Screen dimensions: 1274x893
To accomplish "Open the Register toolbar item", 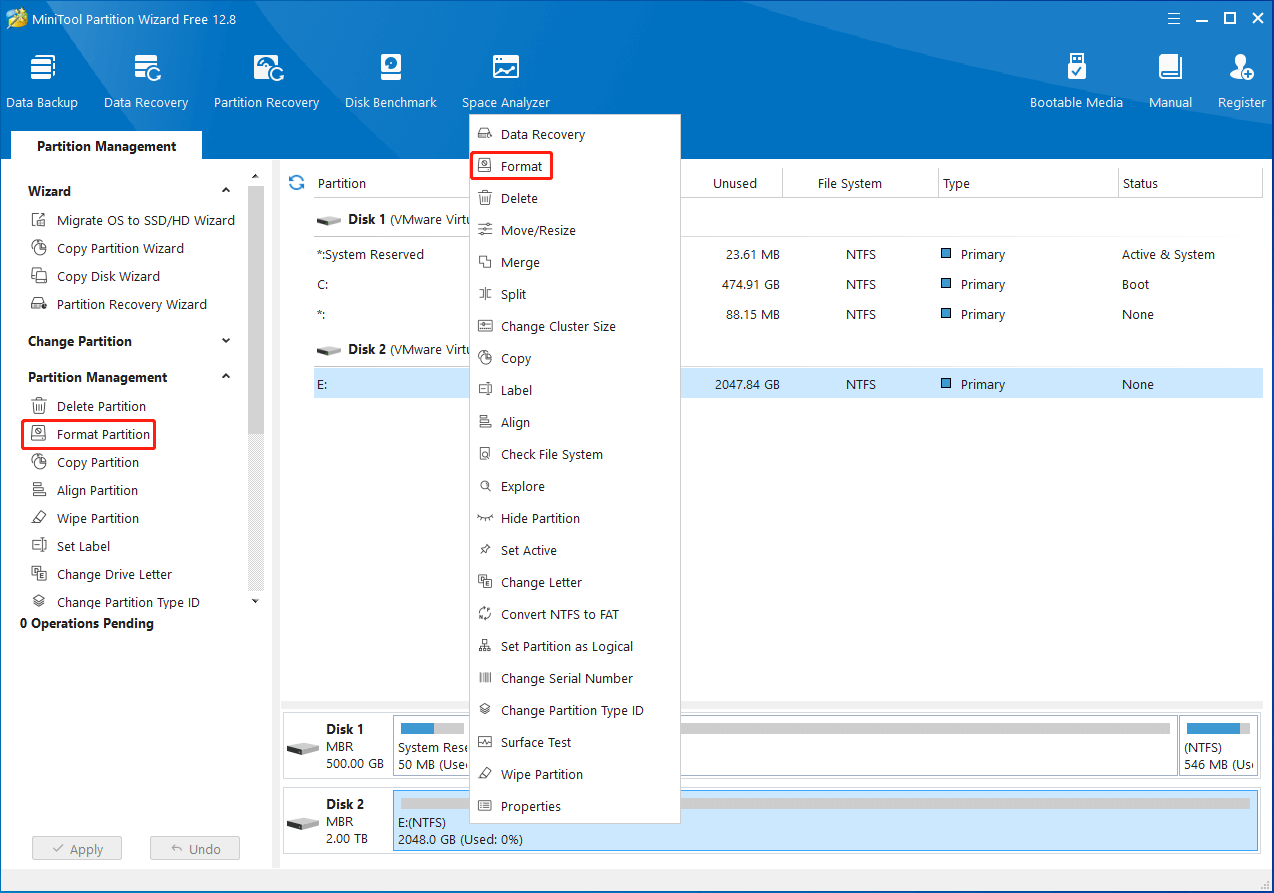I will 1241,81.
